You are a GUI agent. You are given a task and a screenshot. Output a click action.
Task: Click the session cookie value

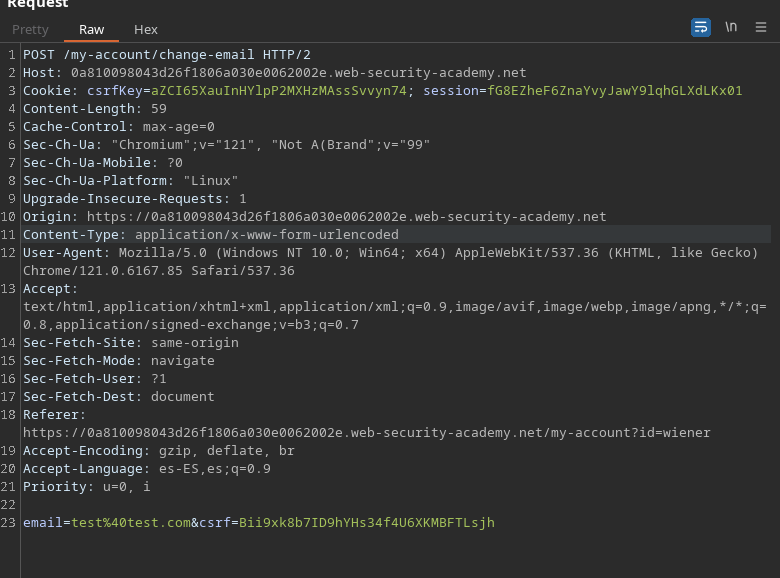614,91
